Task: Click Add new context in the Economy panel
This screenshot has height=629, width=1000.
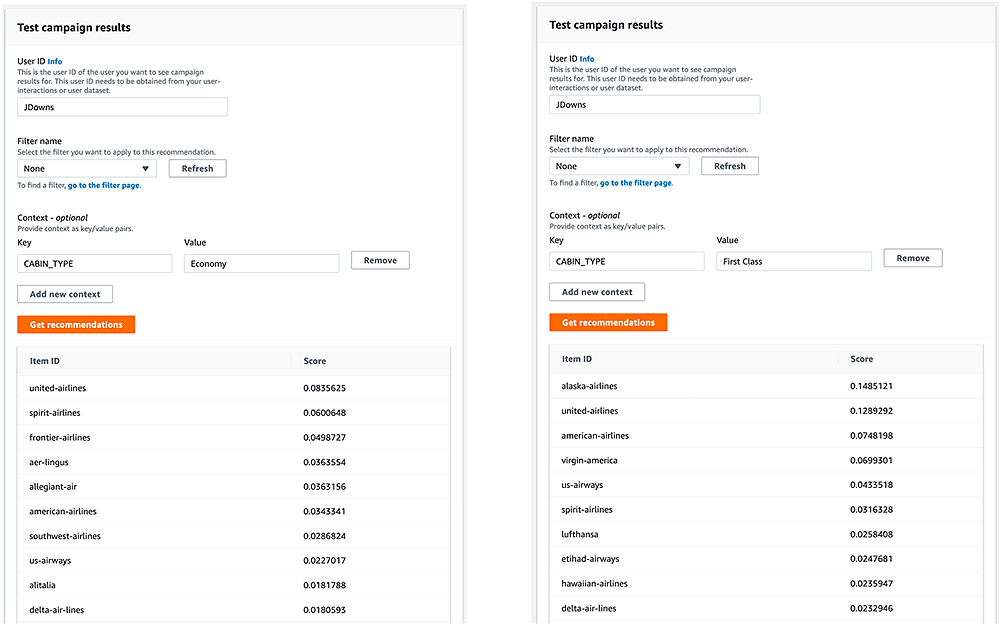Action: click(65, 294)
